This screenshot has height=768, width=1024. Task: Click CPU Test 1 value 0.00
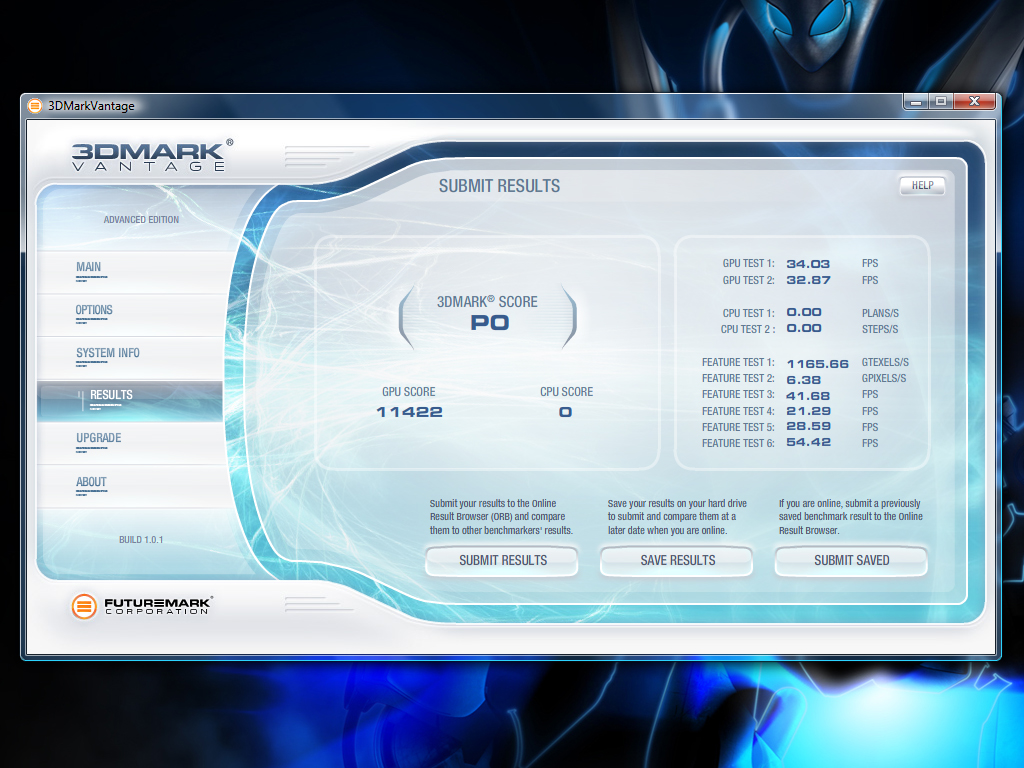coord(804,312)
